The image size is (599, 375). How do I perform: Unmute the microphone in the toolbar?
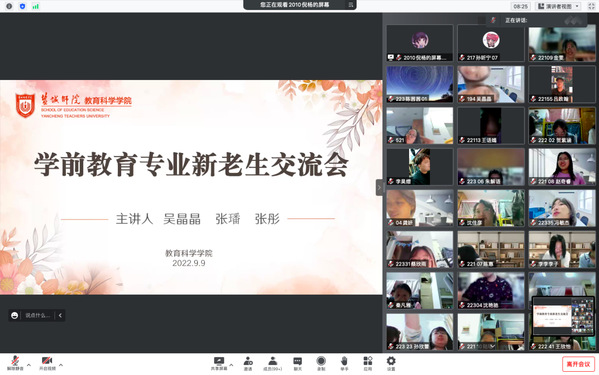15,363
